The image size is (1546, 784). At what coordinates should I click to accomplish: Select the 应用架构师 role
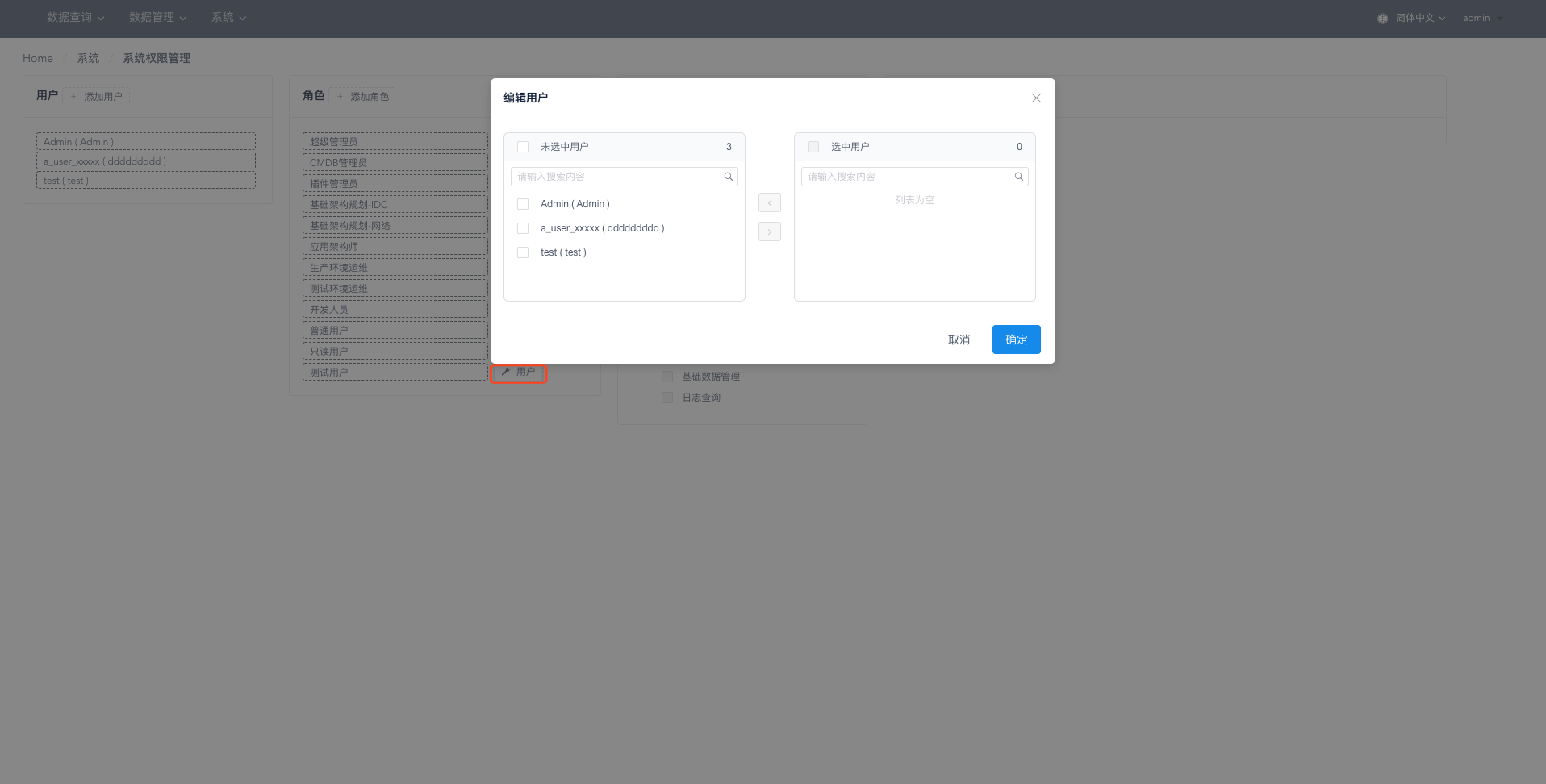pyautogui.click(x=395, y=246)
